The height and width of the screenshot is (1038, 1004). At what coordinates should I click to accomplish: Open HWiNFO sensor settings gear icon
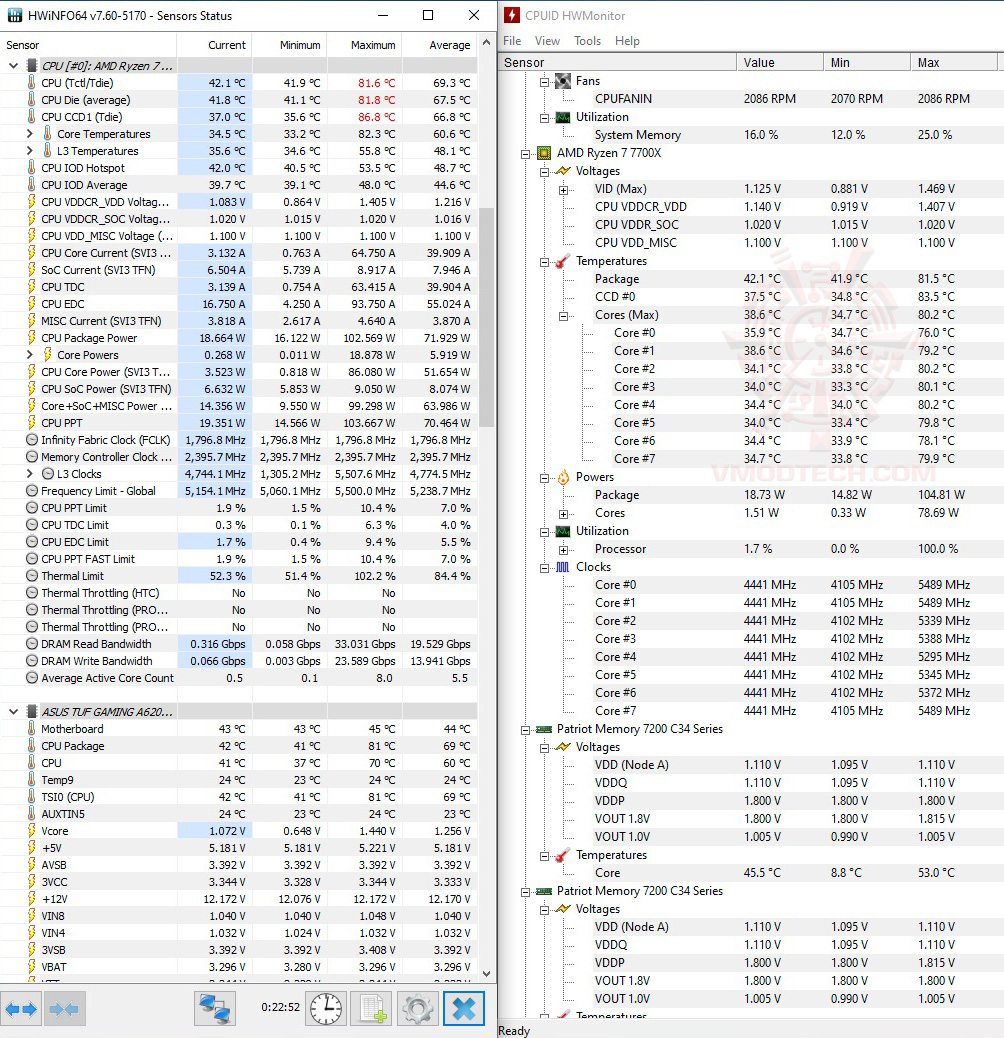tap(418, 1009)
